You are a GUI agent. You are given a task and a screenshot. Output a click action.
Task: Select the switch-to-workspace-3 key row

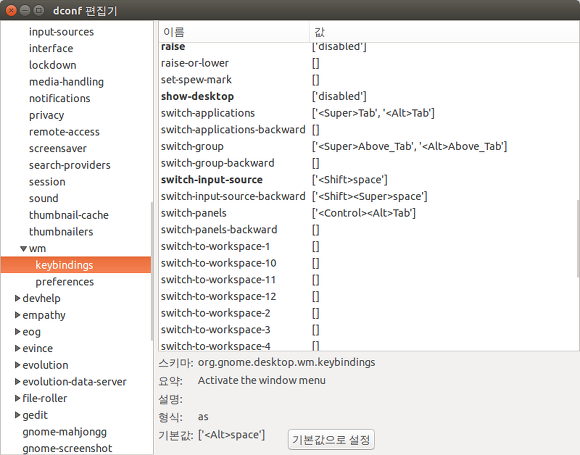tap(368, 330)
